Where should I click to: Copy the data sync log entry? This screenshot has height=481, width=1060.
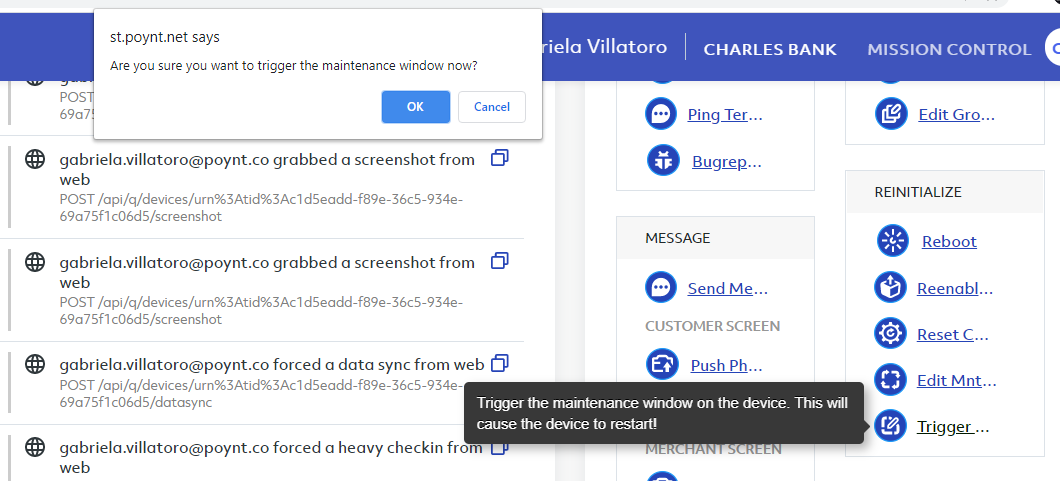click(x=500, y=363)
